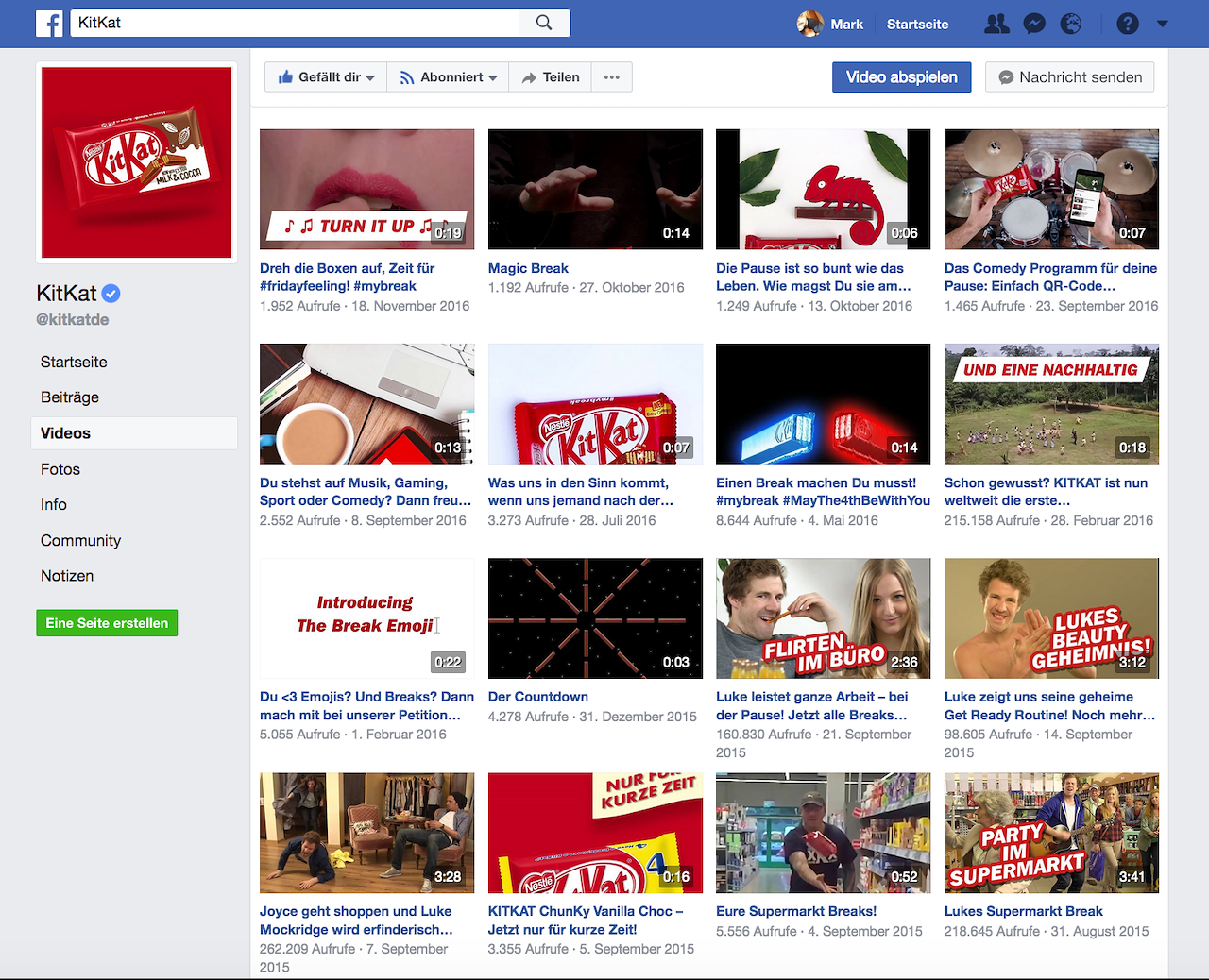Screen dimensions: 1209x980
Task: Click Eure Supermarkt Breaks title
Action: 796,911
